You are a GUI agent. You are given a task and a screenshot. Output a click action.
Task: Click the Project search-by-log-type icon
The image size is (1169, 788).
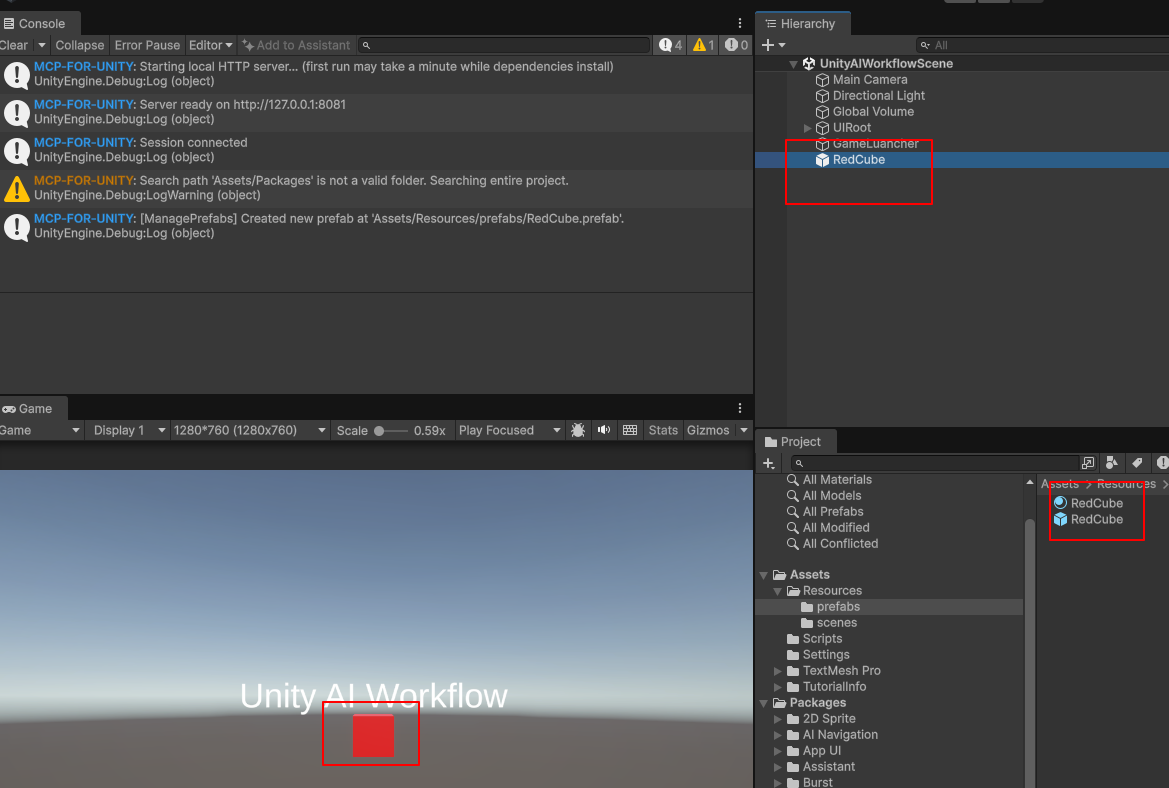[1162, 463]
